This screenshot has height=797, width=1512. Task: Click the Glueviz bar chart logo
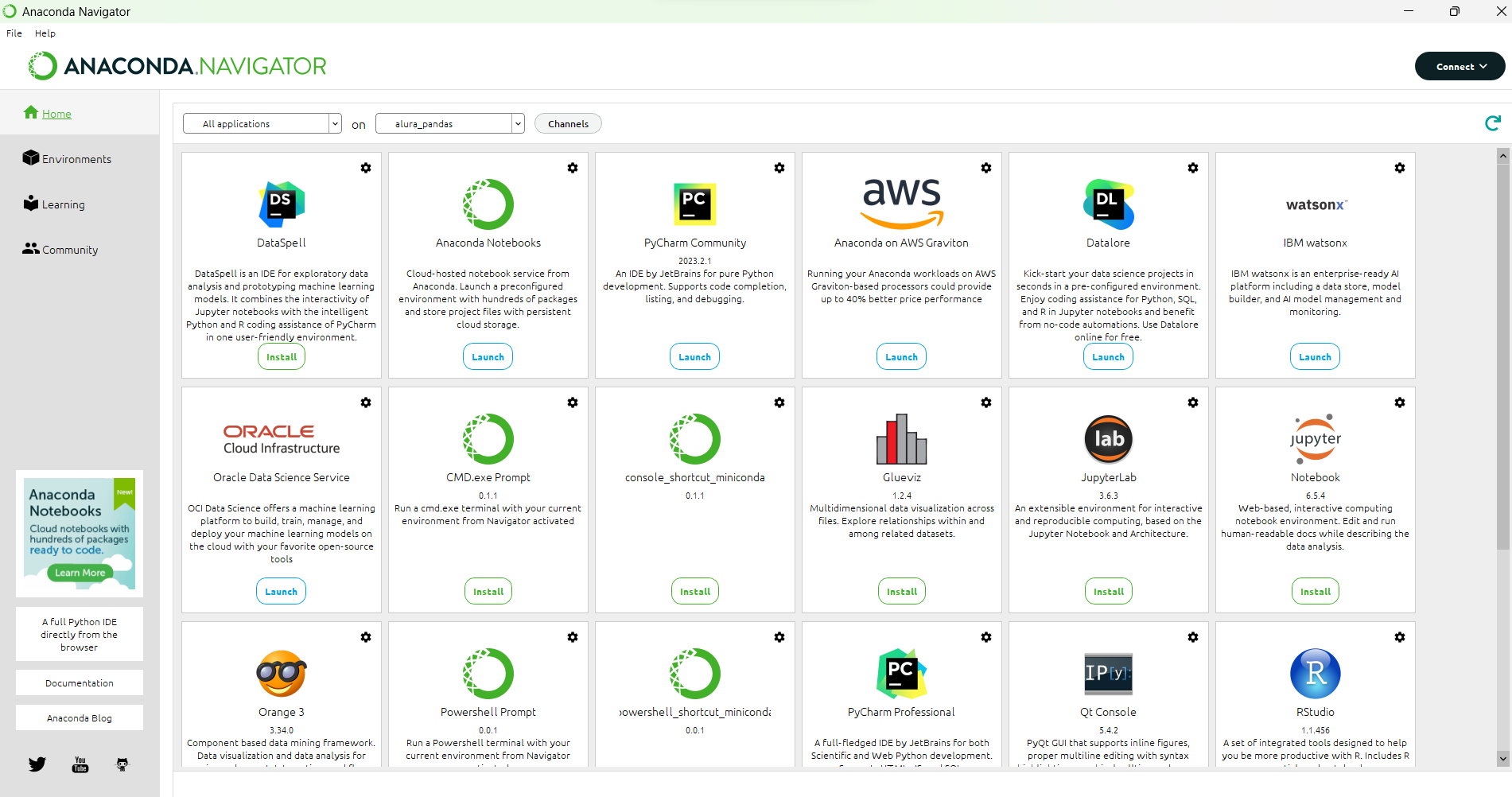point(902,439)
